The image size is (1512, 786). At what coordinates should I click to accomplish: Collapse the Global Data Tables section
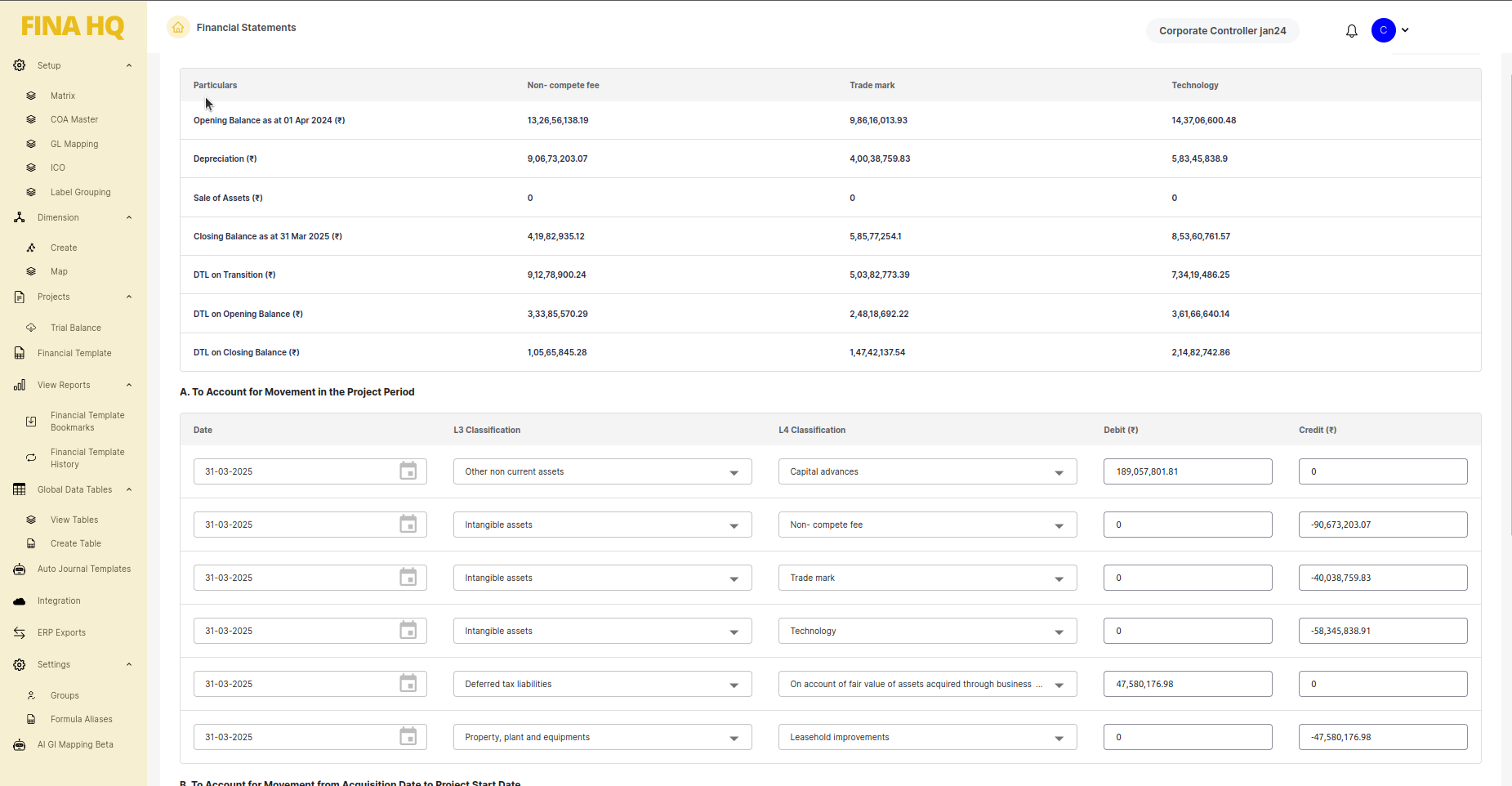pos(129,489)
